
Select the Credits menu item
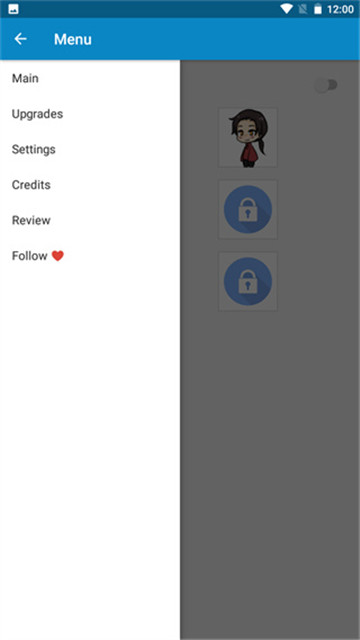pos(90,185)
